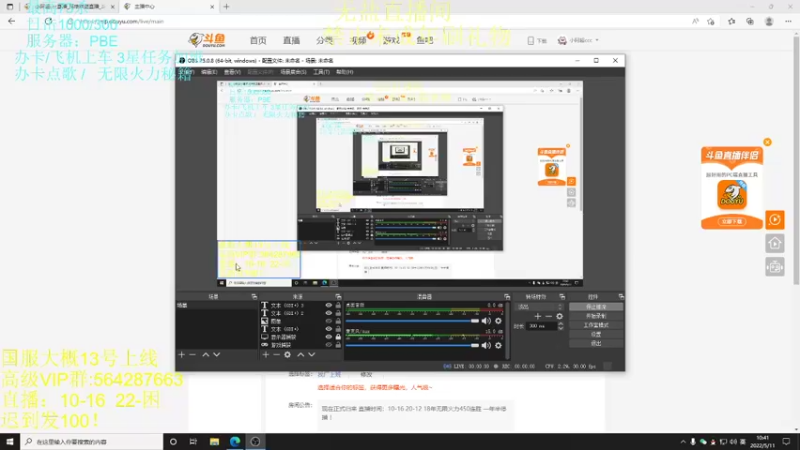Open File Explorer from taskbar
The image size is (800, 450).
point(214,442)
